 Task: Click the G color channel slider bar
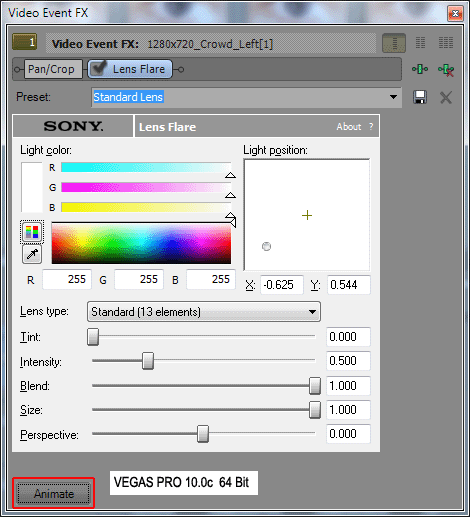(x=146, y=187)
